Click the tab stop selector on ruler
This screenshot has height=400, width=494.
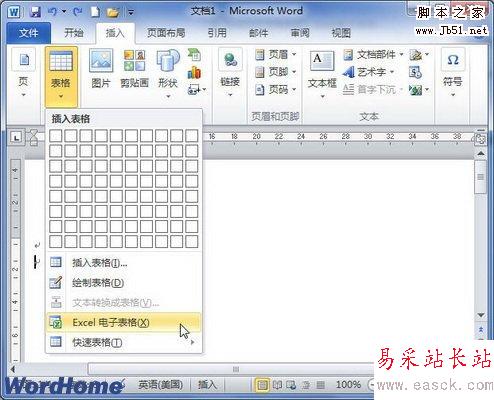(16, 137)
